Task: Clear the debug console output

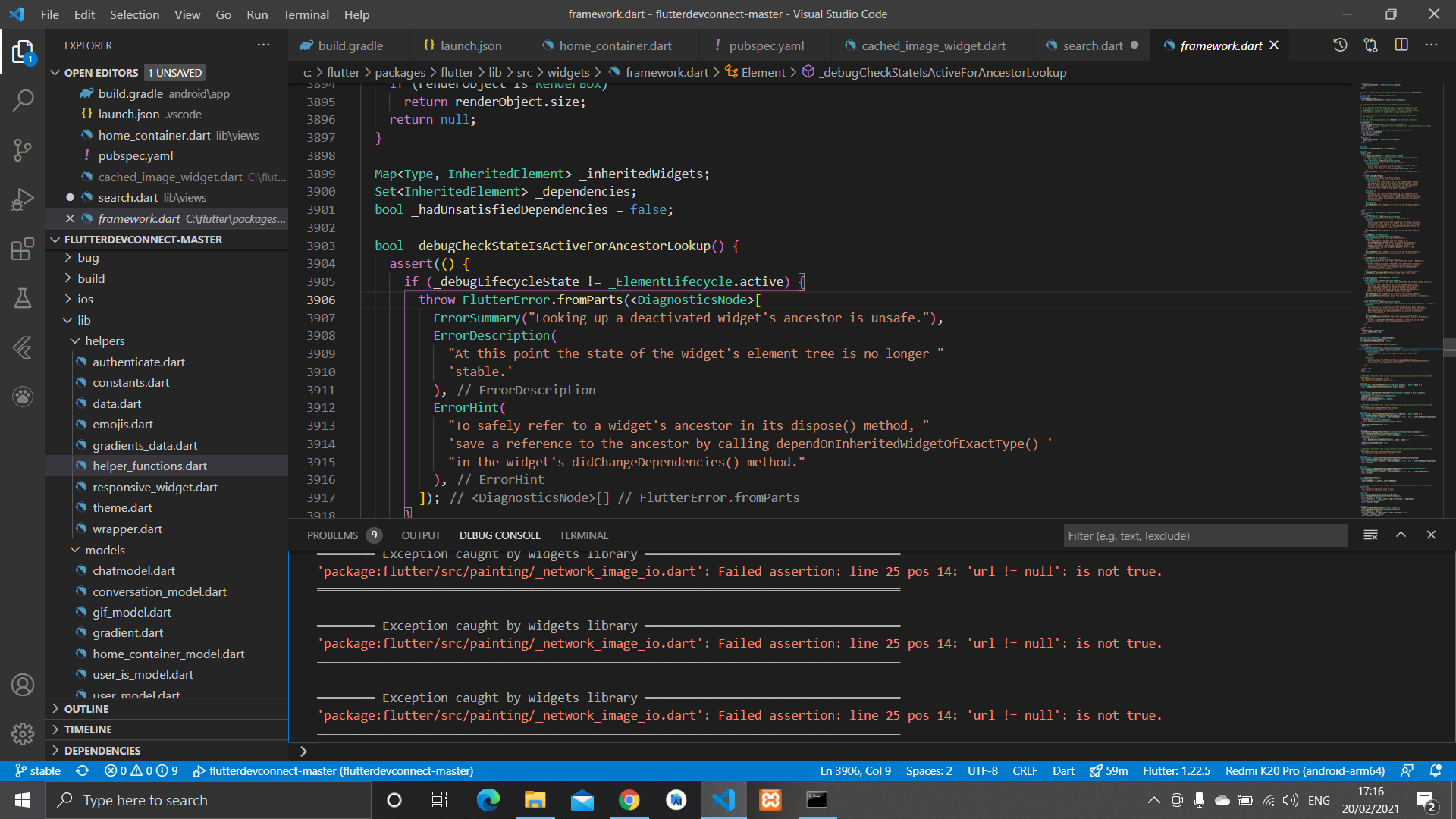Action: pos(1370,535)
